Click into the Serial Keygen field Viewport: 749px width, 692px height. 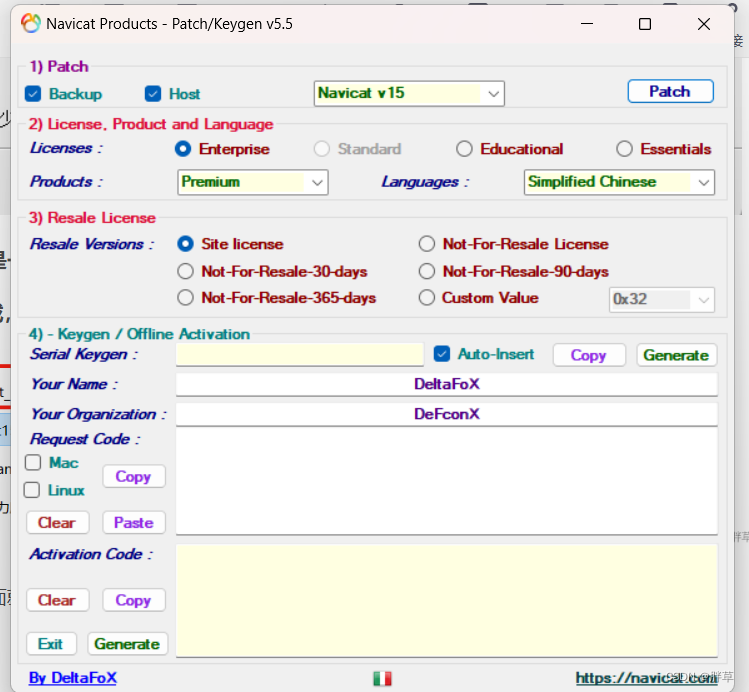point(300,354)
